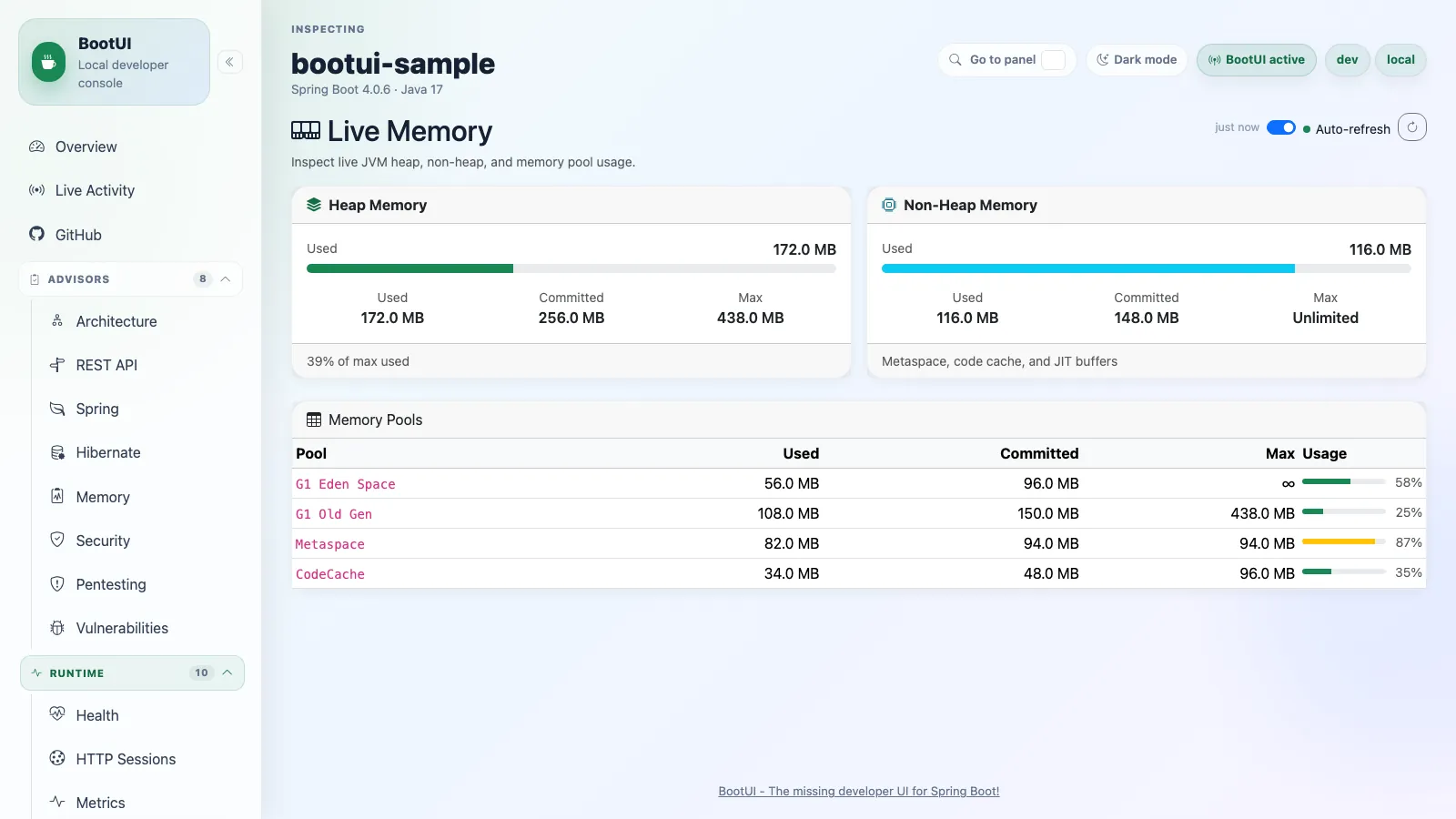Click the Metaspace 87% usage bar
Viewport: 1456px width, 819px height.
pyautogui.click(x=1344, y=541)
